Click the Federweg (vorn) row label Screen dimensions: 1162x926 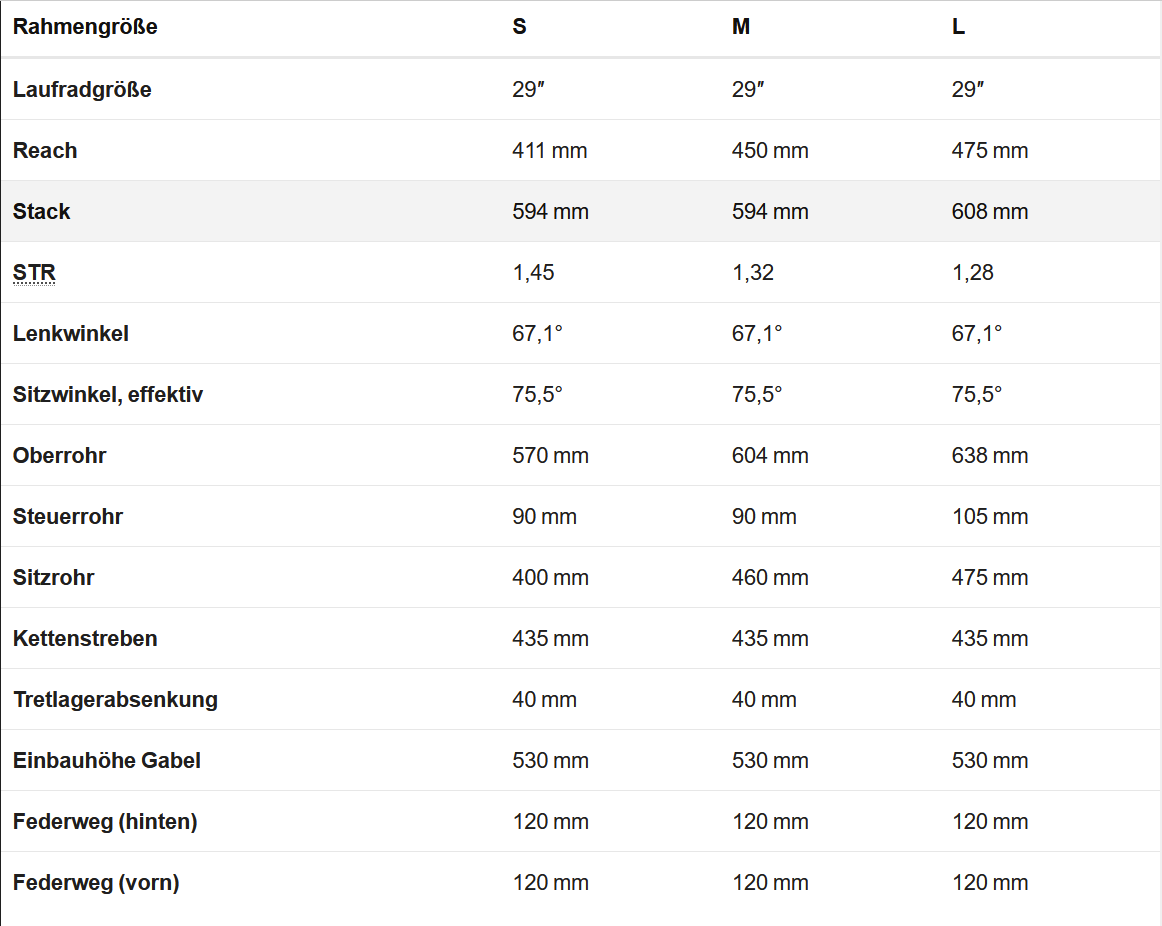(x=96, y=883)
